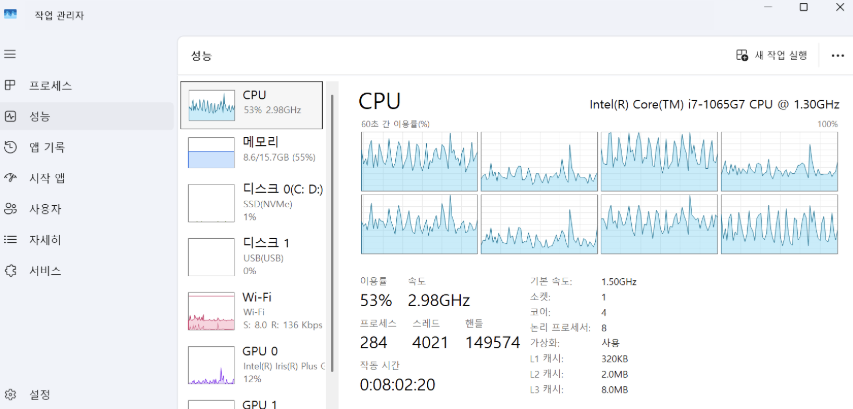Click the CPU model name i7-1065G7 text

(x=714, y=104)
